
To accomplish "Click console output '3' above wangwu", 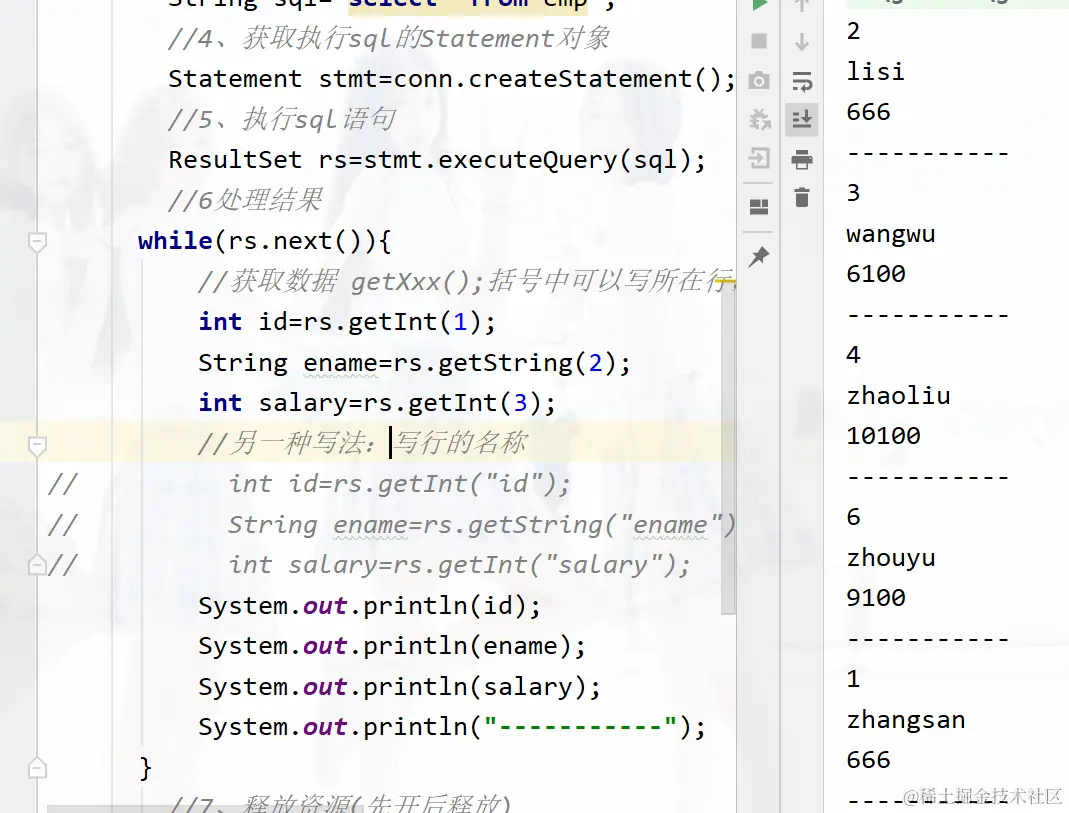I will [x=854, y=194].
